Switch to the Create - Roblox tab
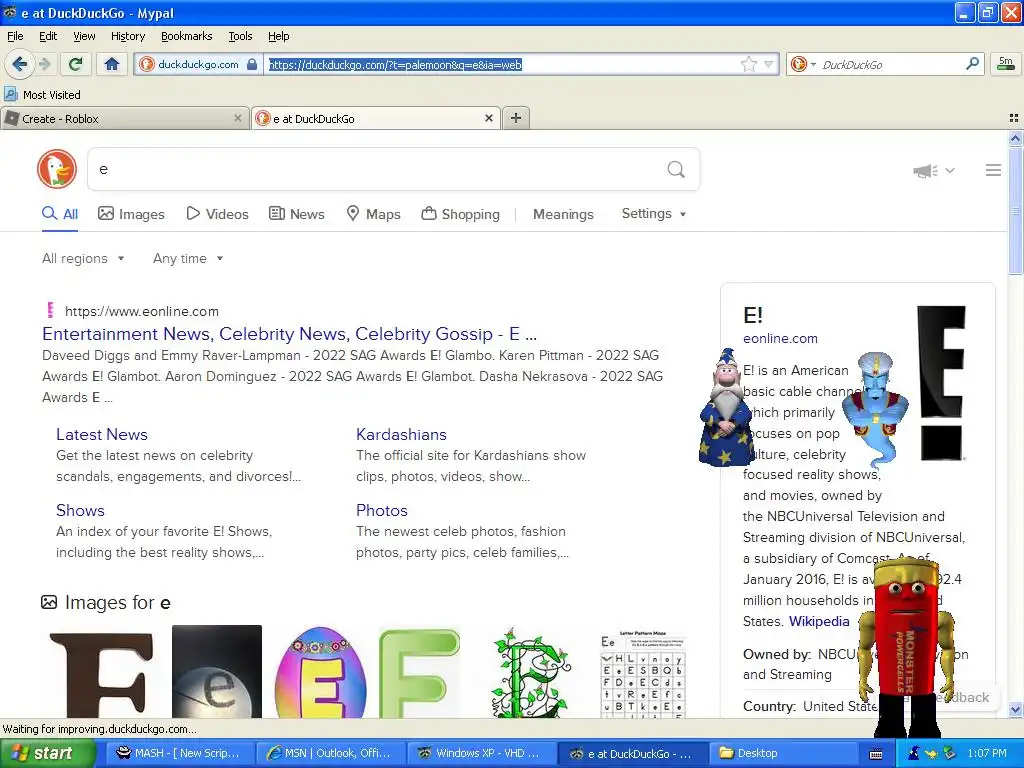Viewport: 1024px width, 768px height. click(124, 119)
